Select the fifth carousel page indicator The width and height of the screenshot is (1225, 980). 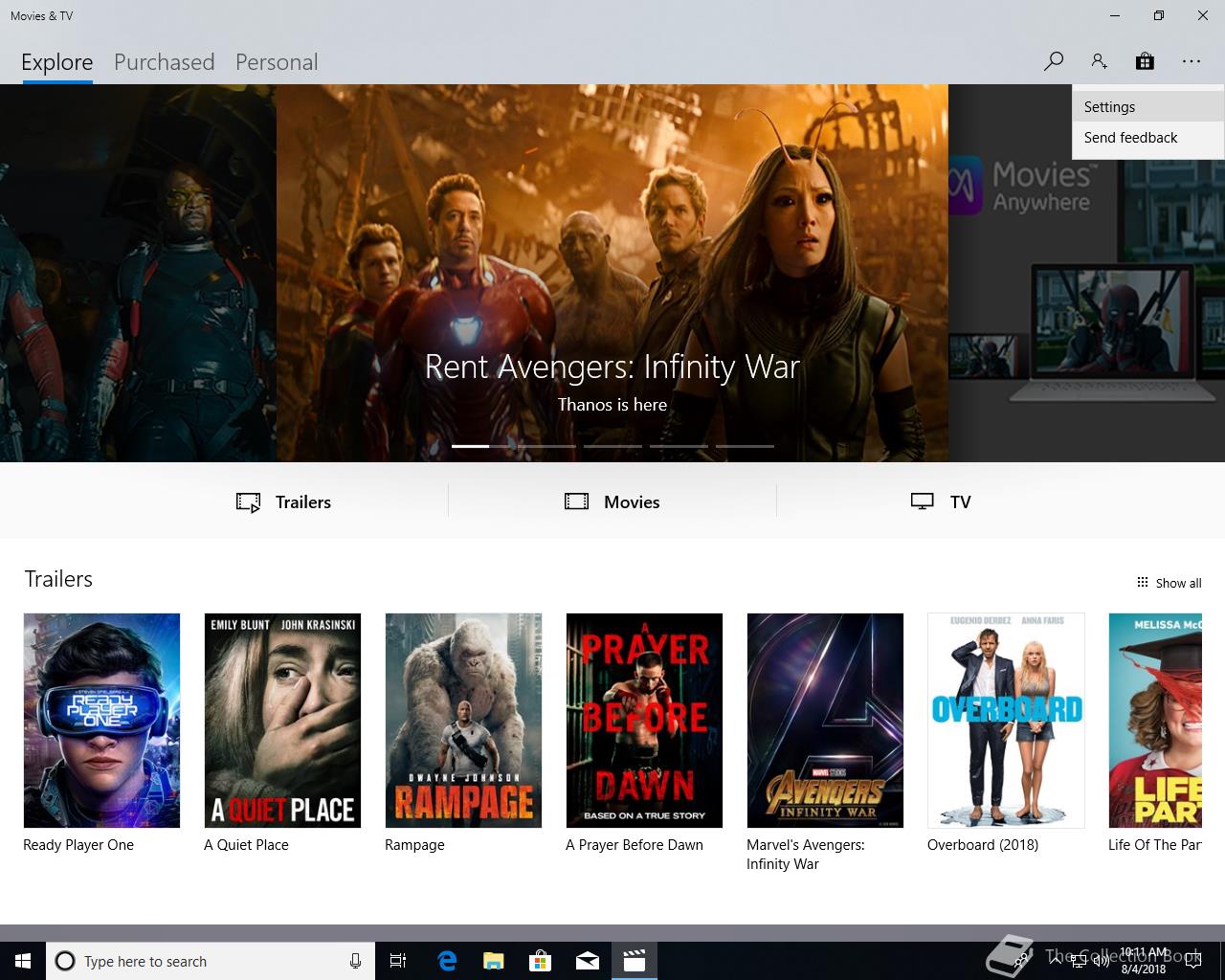click(745, 446)
